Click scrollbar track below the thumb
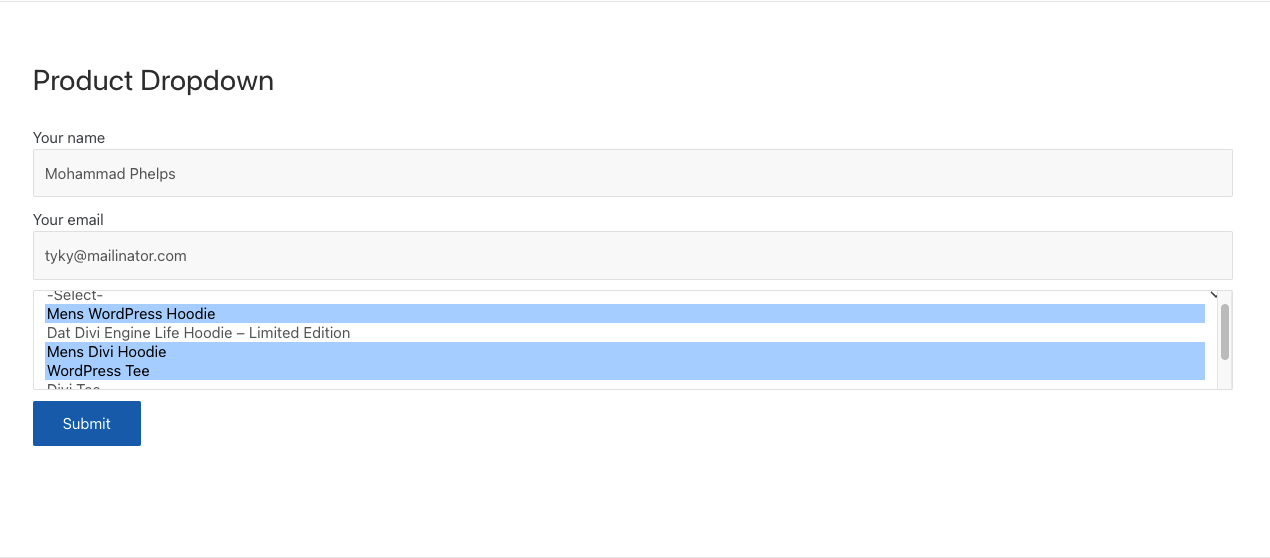The height and width of the screenshot is (558, 1270). tap(1224, 374)
